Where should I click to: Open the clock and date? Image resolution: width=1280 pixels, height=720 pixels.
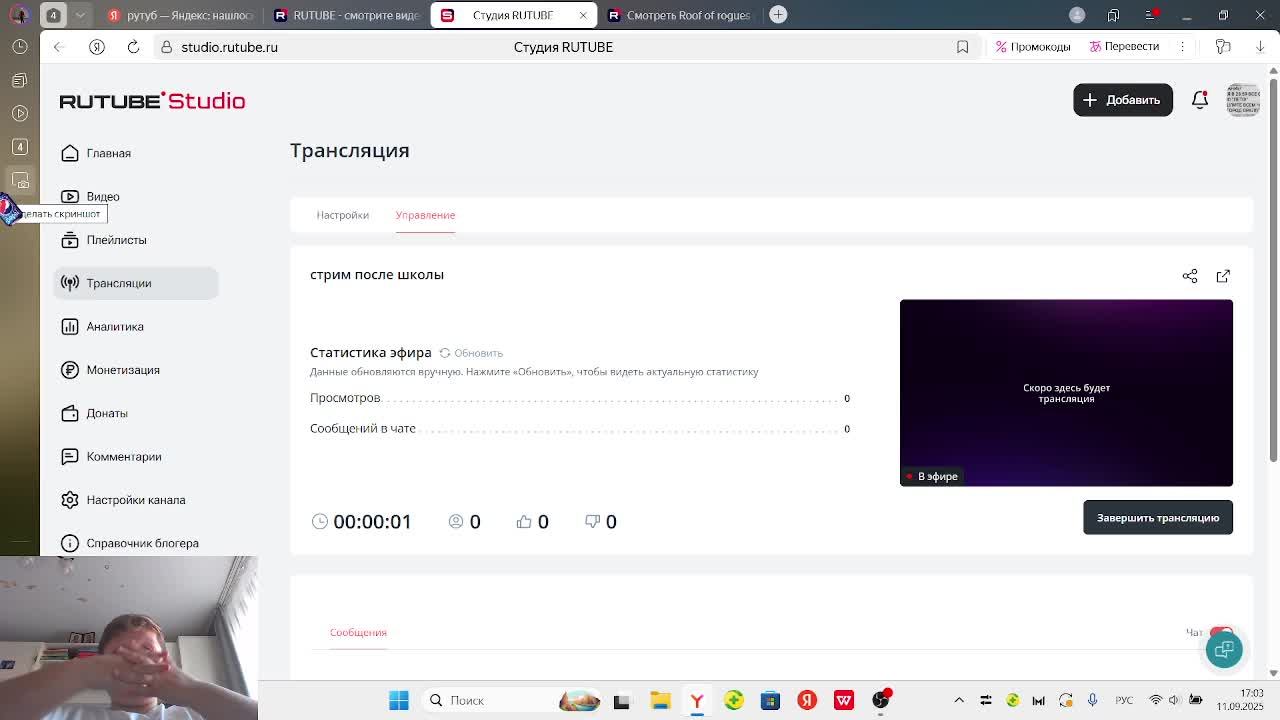tap(1238, 700)
